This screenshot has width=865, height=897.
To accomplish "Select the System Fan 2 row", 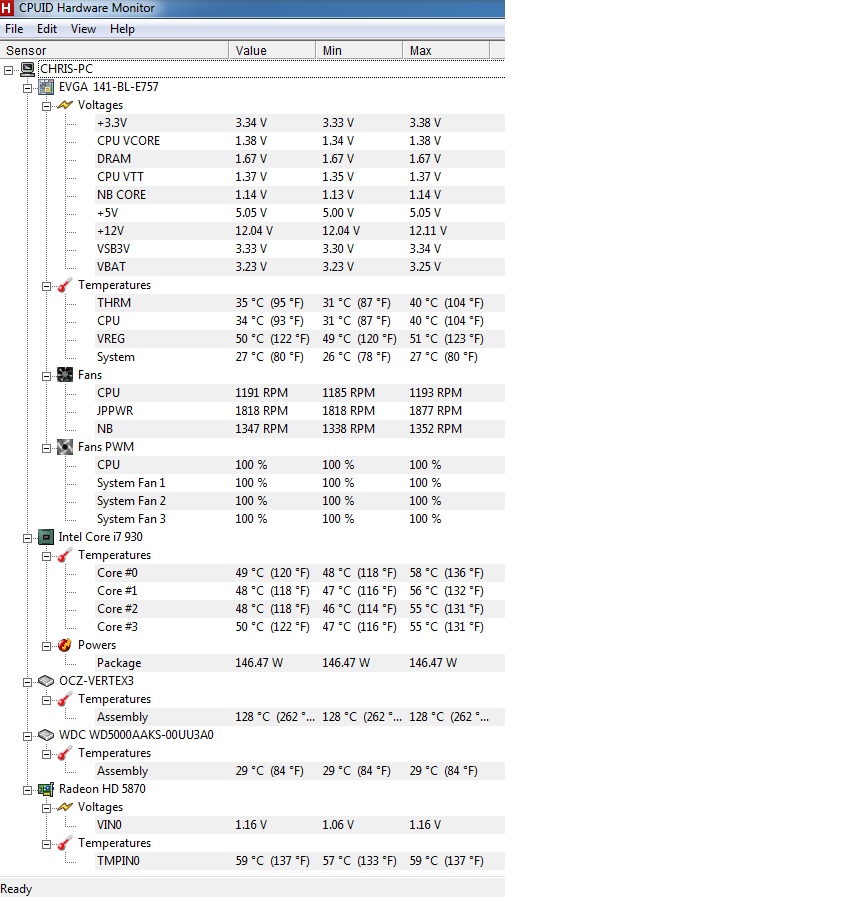I will 300,501.
